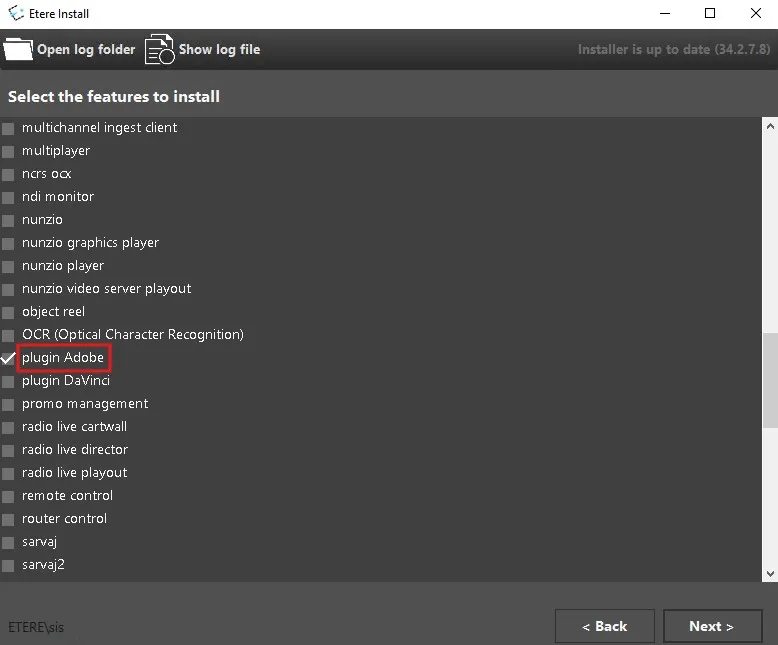
Task: Click the Show log file icon
Action: (160, 49)
